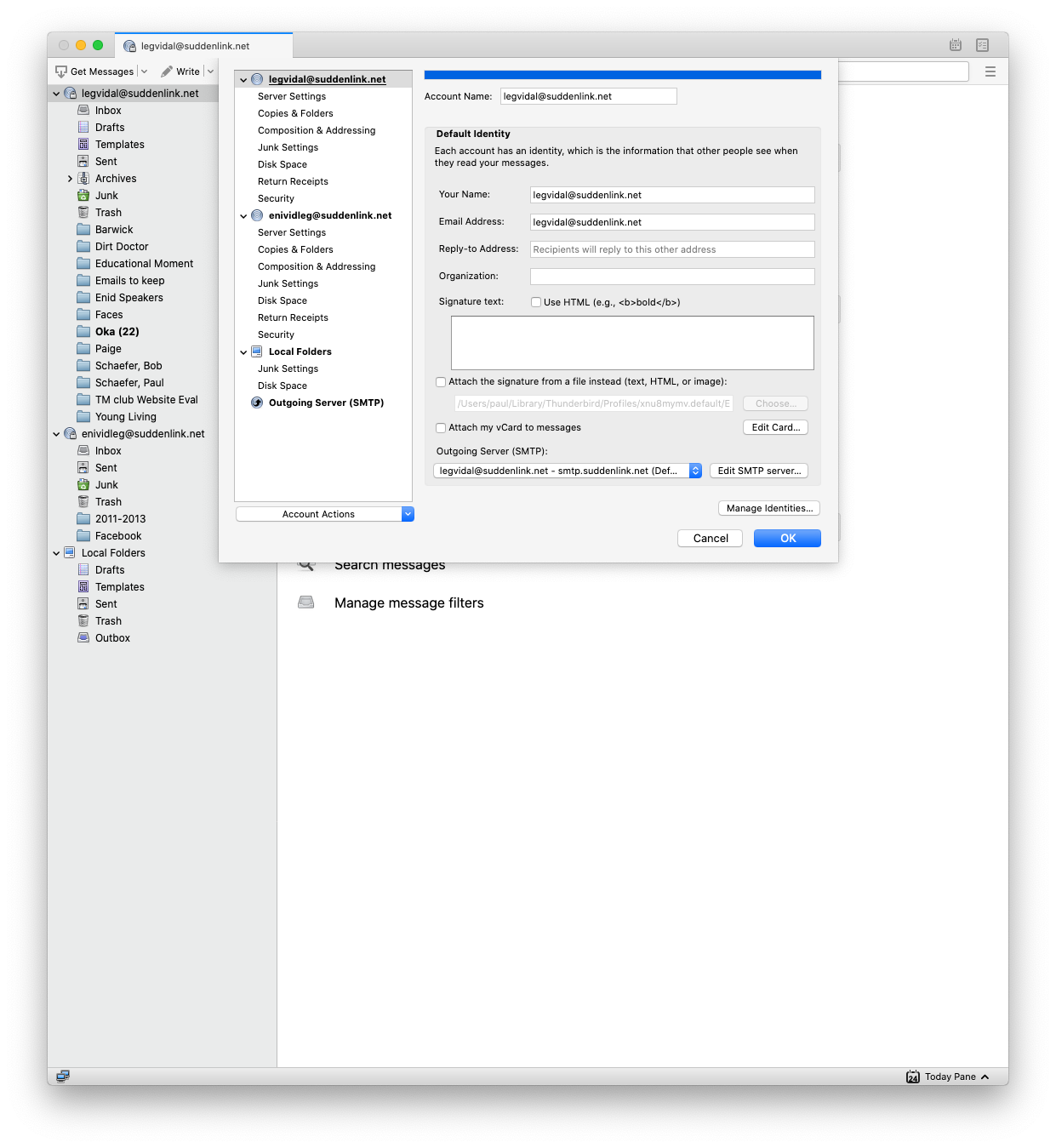Click the Archives folder icon
Viewport: 1056px width, 1148px height.
[x=83, y=178]
